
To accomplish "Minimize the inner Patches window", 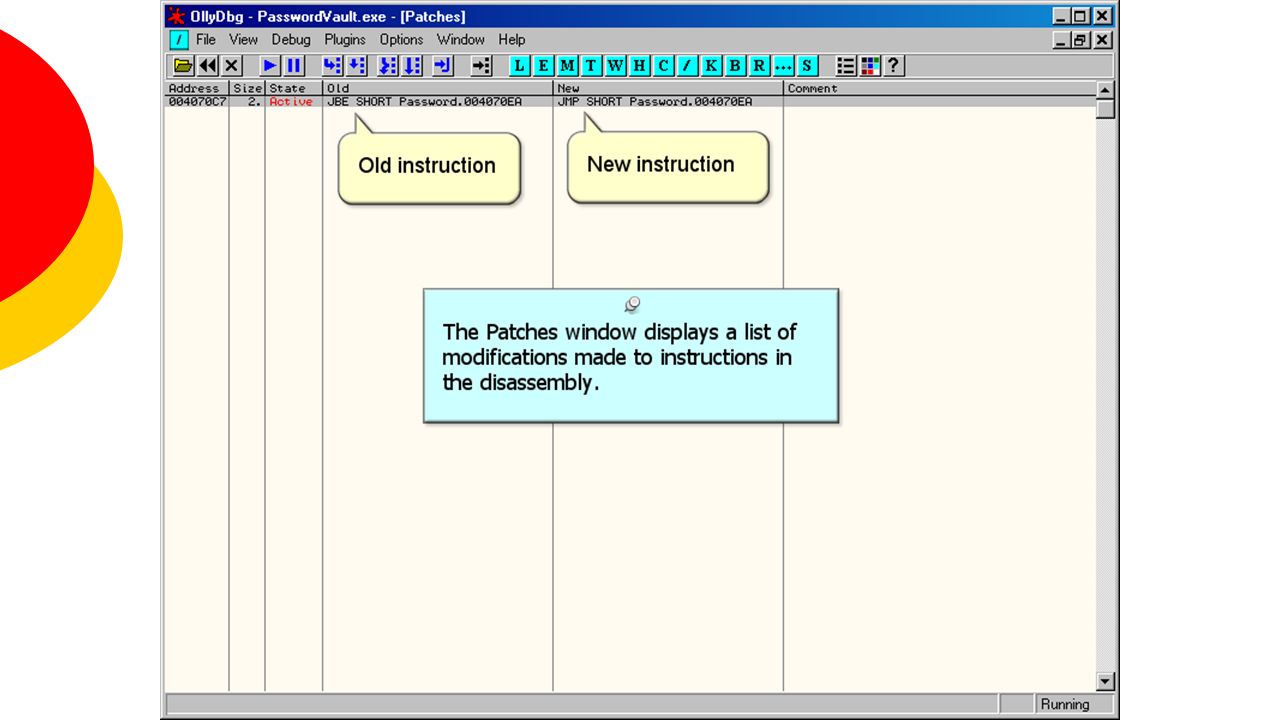I will click(x=1063, y=40).
